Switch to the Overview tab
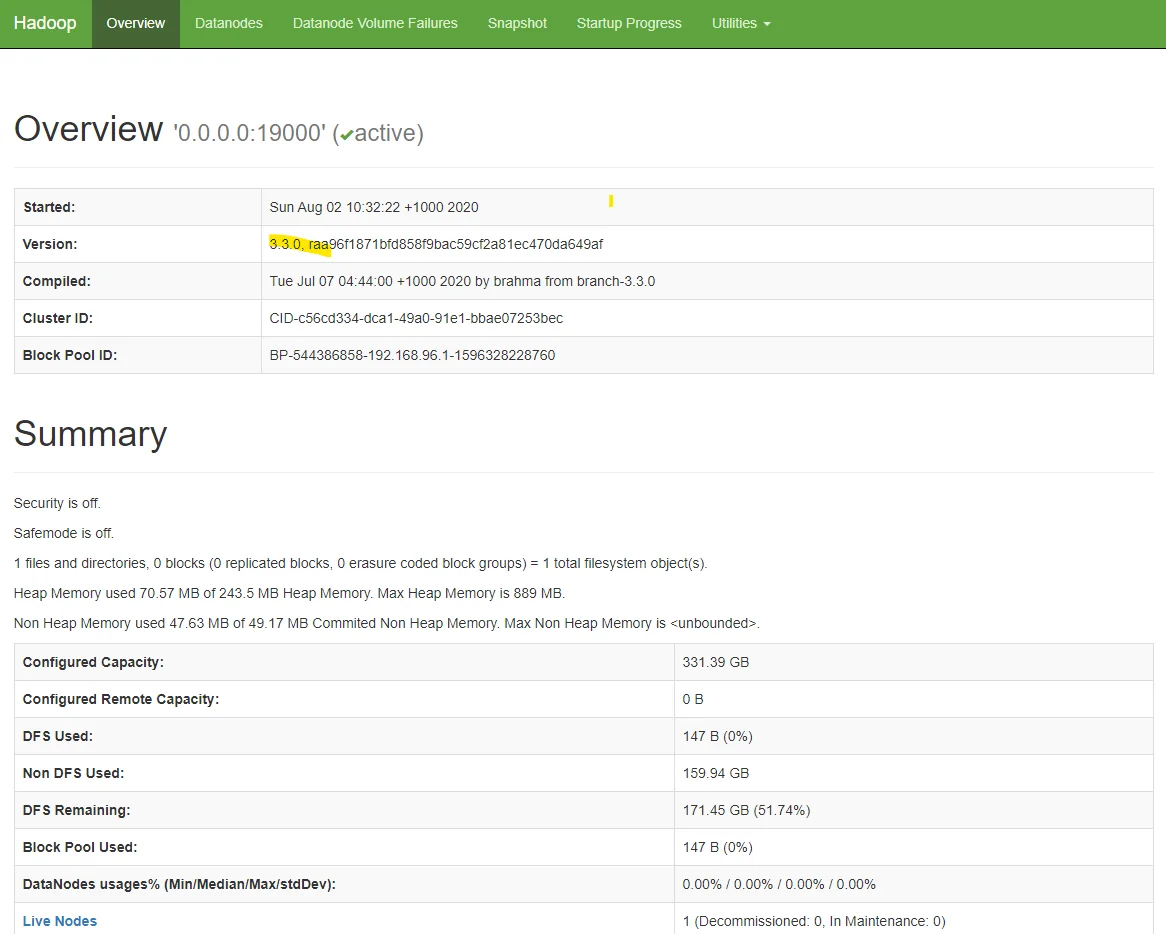 pos(135,23)
